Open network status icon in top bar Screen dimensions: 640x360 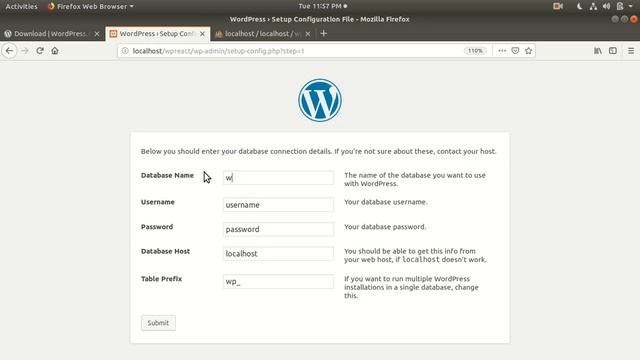click(593, 6)
